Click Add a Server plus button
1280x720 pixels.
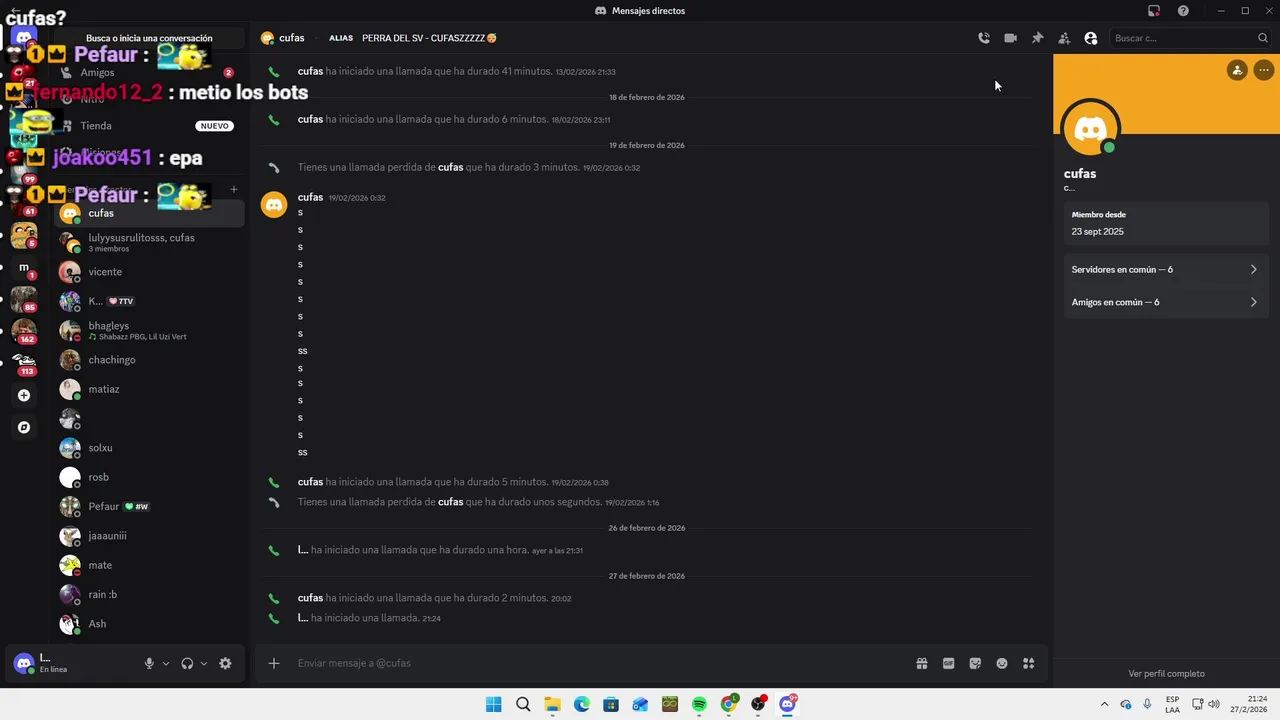[24, 395]
